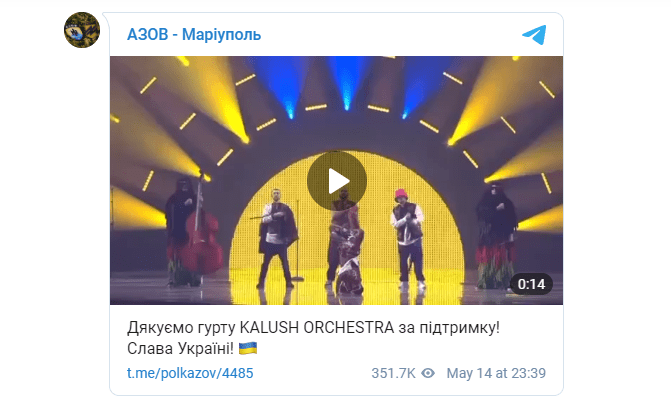Viewport: 671px width, 405px height.
Task: Click the 0:14 video duration badge
Action: click(531, 284)
